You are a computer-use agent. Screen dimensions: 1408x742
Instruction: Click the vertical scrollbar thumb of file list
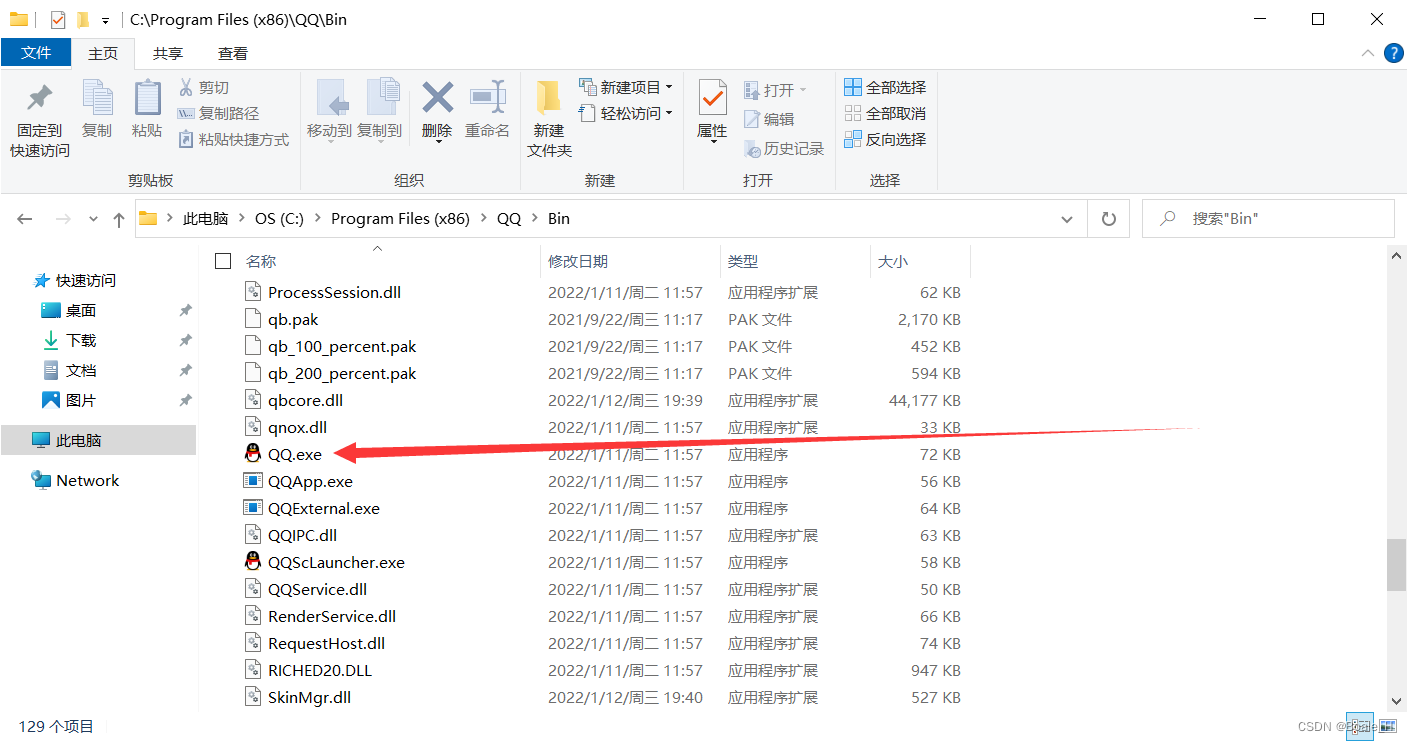(1396, 565)
